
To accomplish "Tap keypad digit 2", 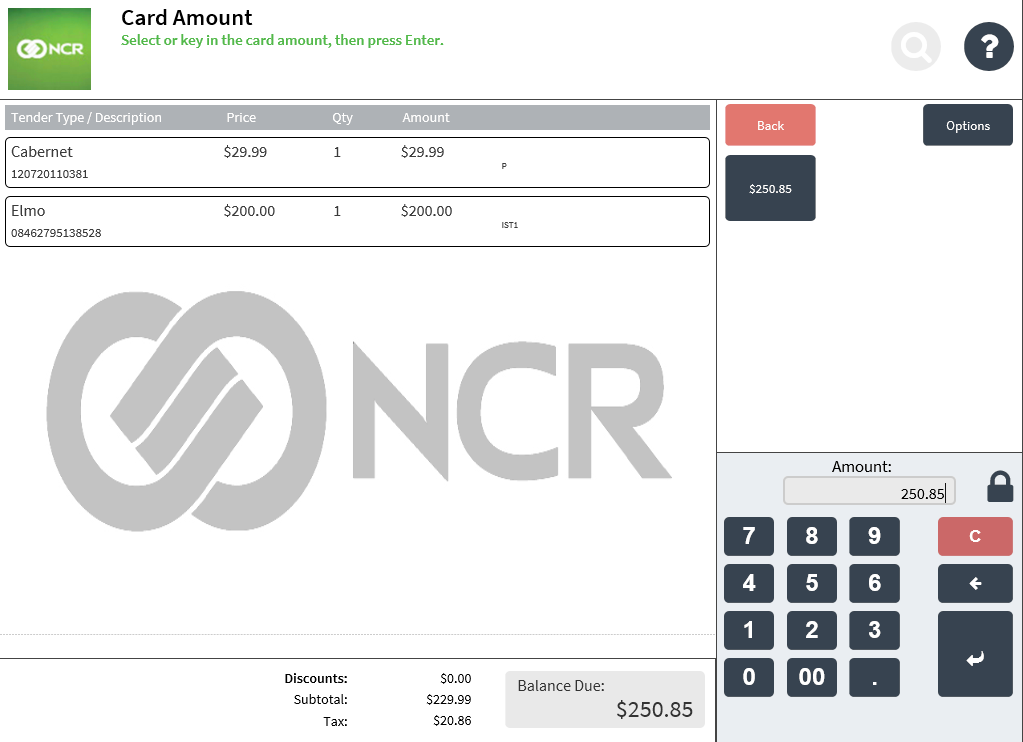I will coord(812,630).
